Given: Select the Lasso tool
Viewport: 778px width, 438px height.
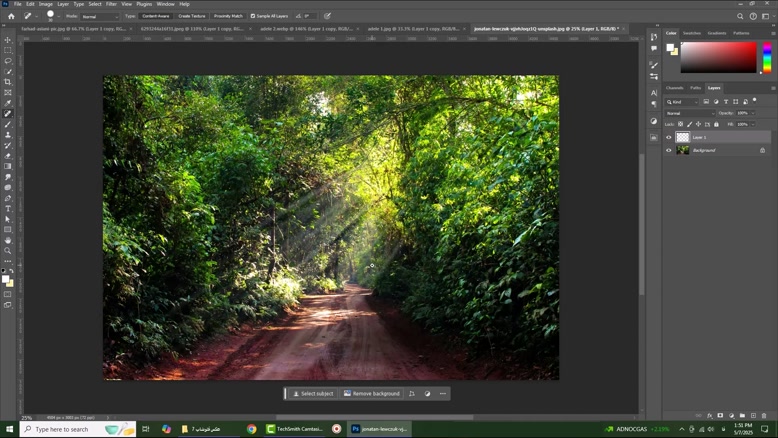Looking at the screenshot, I should click(x=7, y=61).
